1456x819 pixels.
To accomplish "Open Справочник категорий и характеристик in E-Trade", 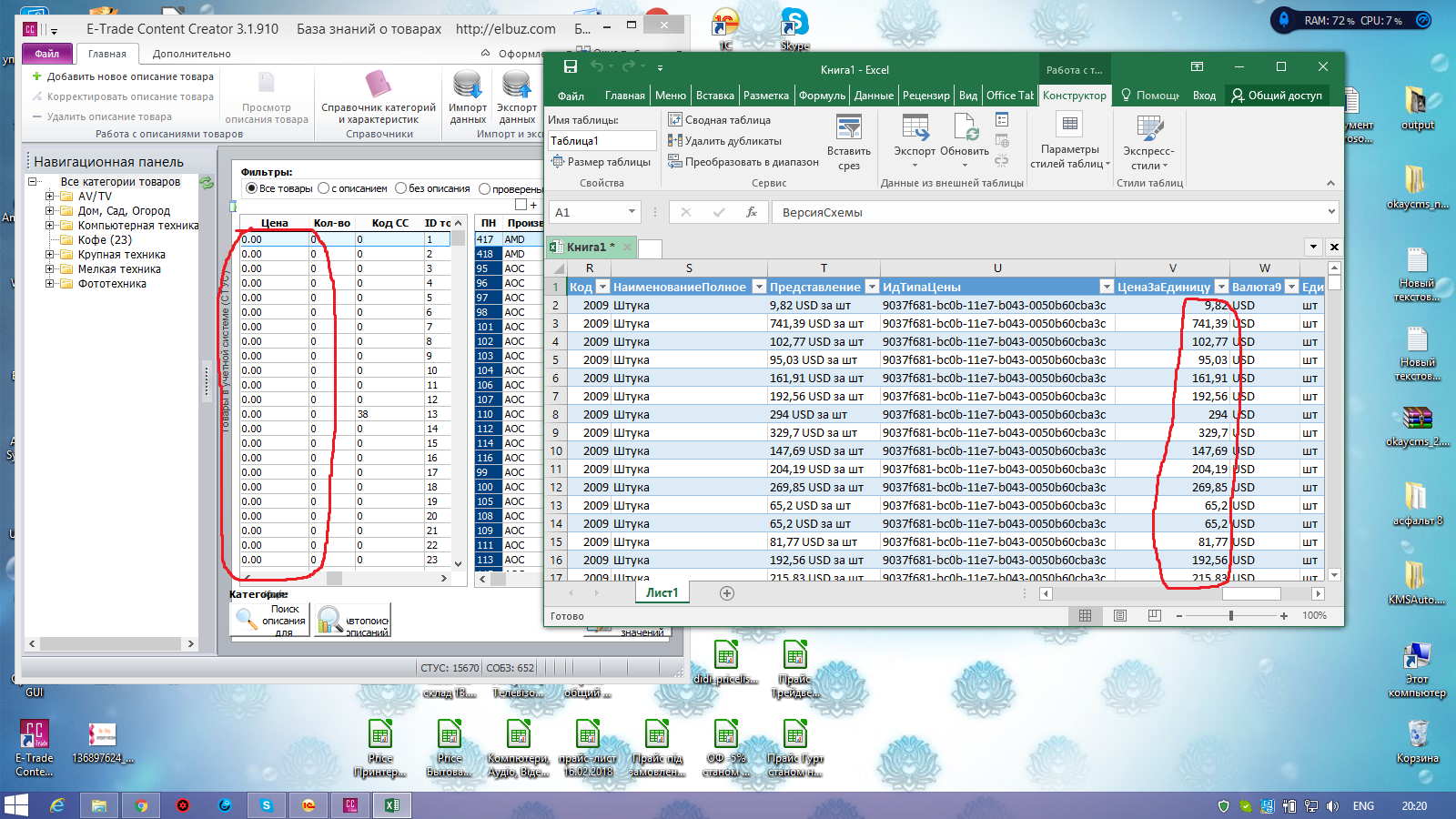I will pos(379,98).
